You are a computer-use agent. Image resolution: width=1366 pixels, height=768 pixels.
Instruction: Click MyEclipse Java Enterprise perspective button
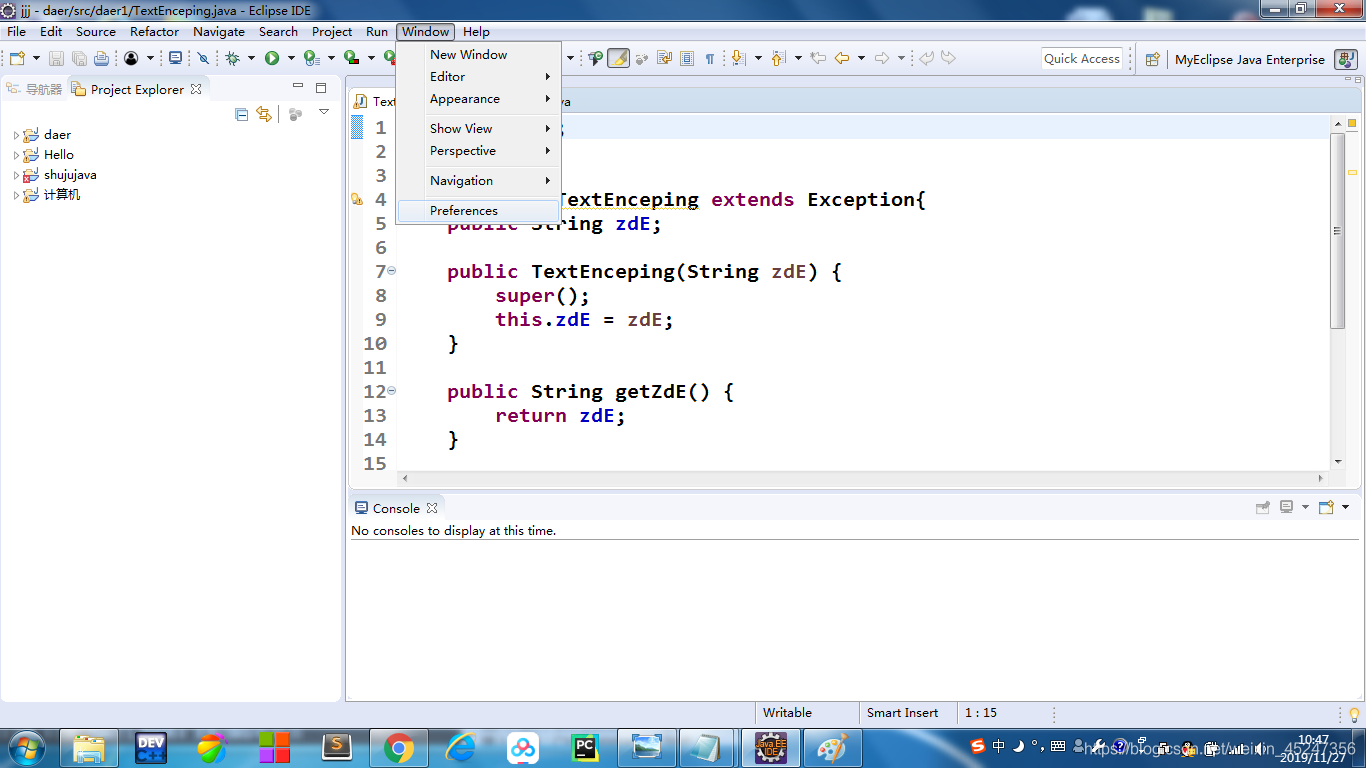(1250, 59)
